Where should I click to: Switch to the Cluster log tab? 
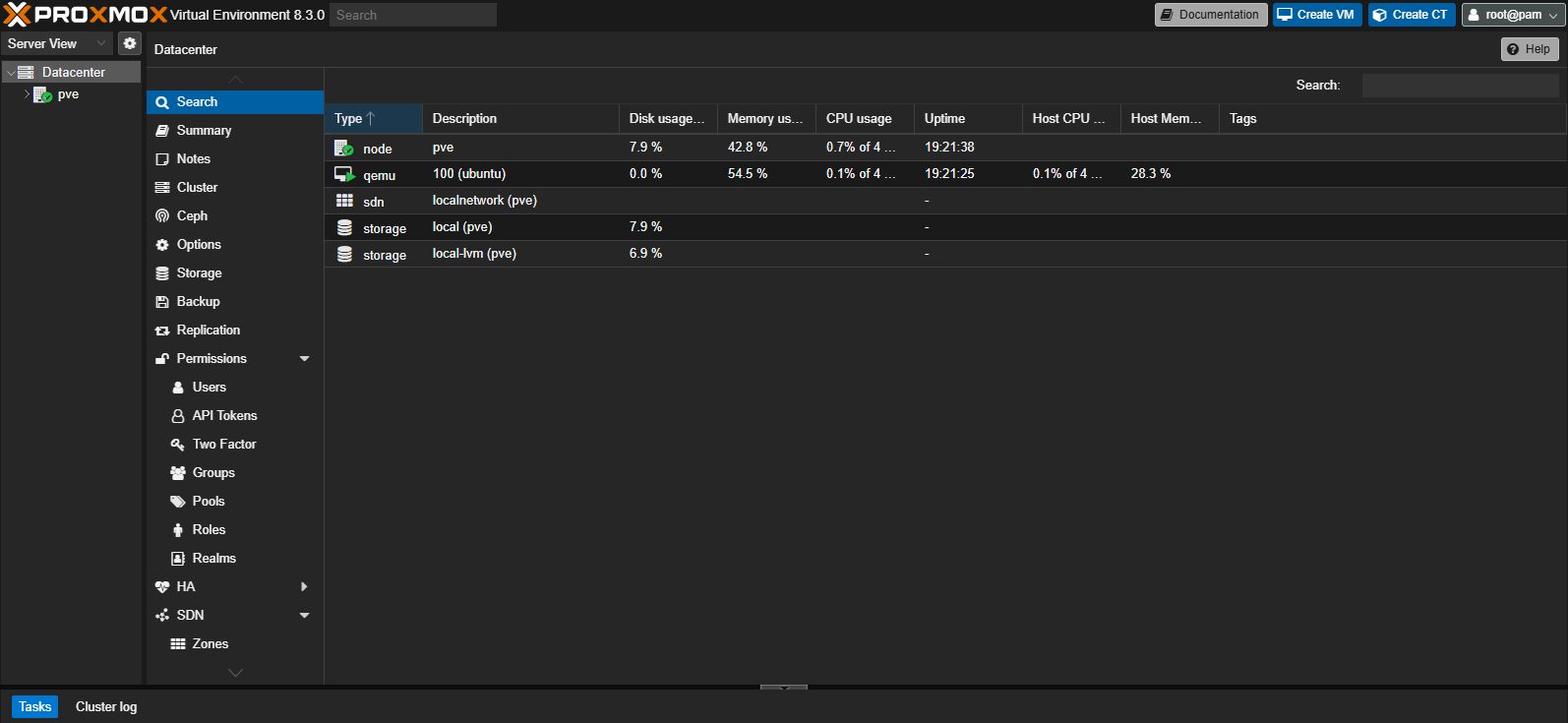click(x=106, y=706)
